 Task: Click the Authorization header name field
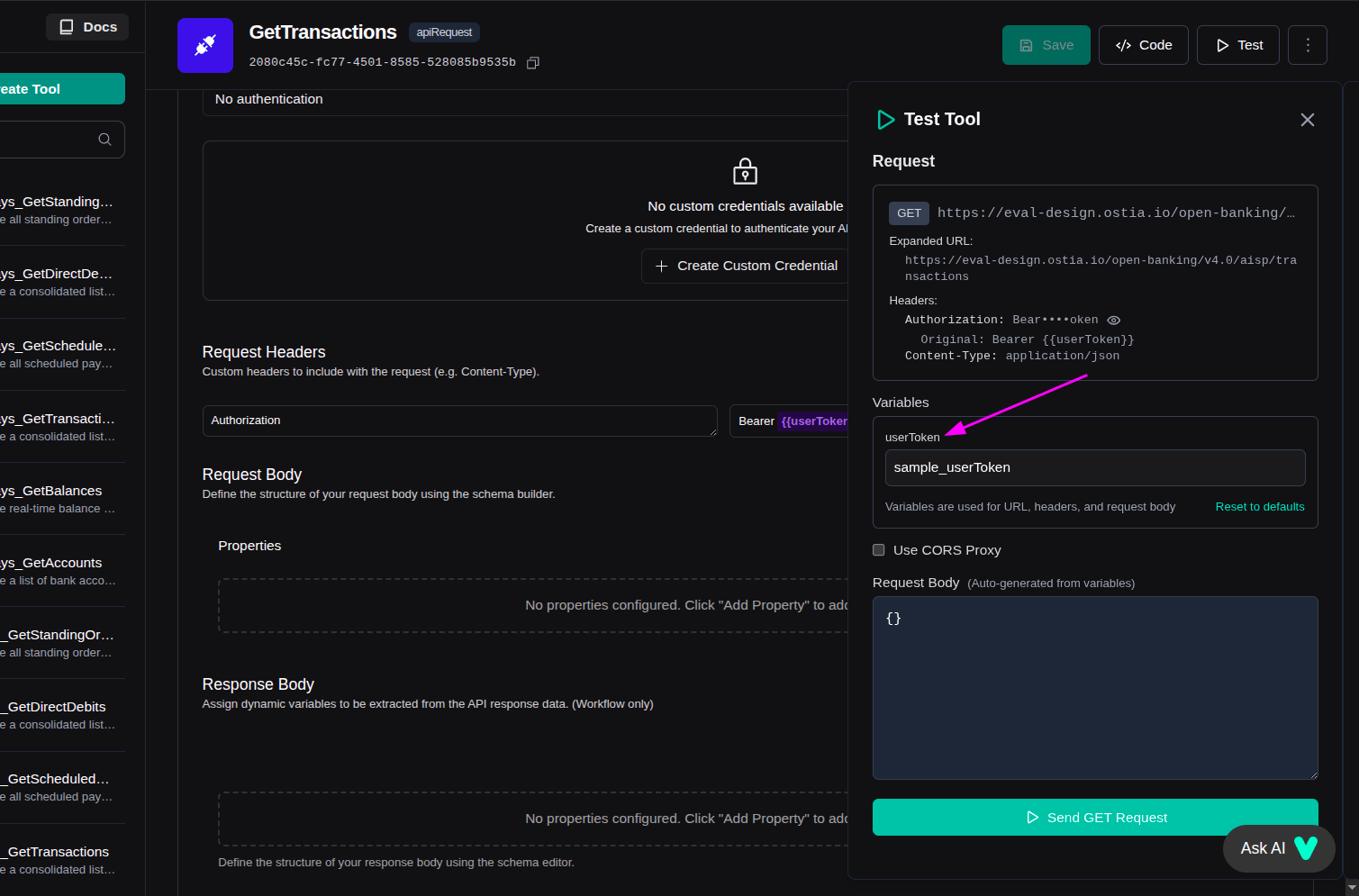(x=459, y=421)
